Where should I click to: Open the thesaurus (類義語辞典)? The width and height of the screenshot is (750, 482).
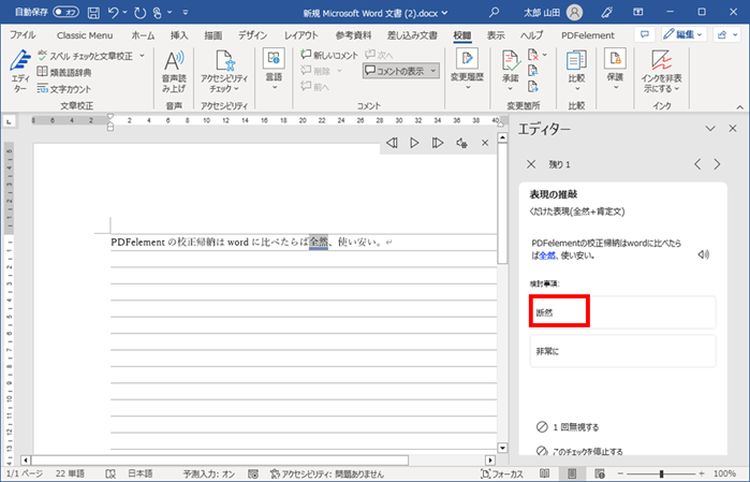[x=64, y=72]
